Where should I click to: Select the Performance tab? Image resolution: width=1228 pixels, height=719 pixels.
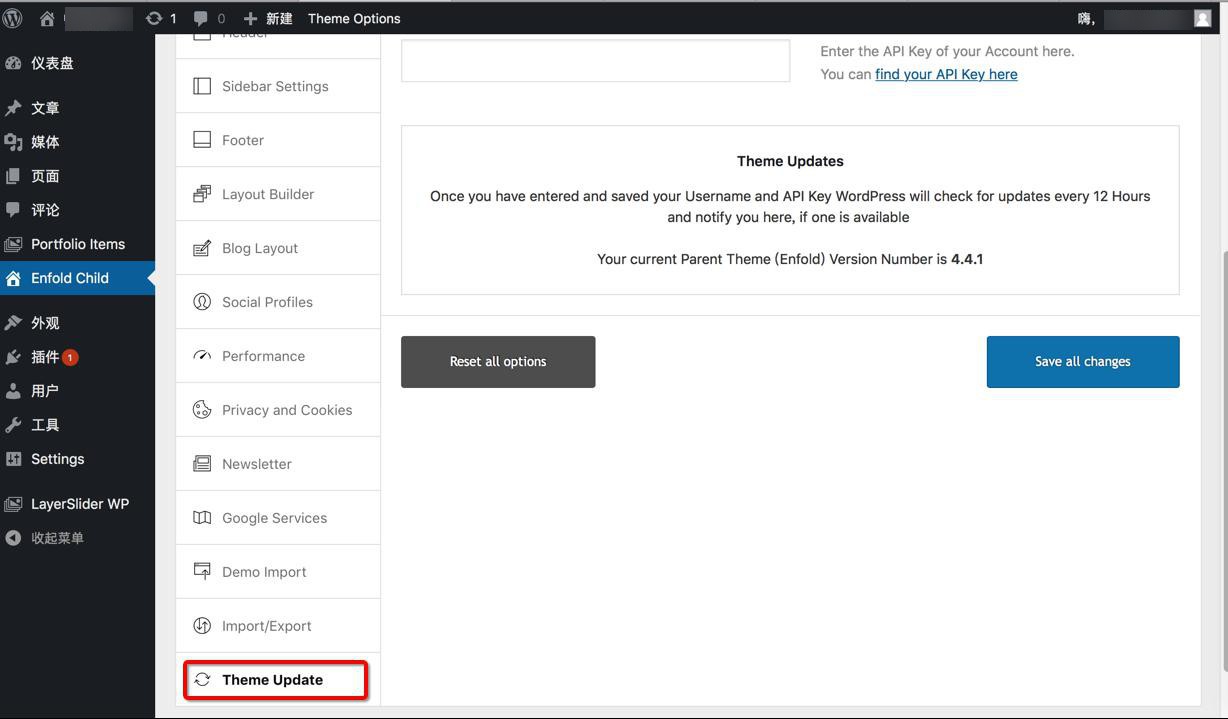pyautogui.click(x=278, y=356)
